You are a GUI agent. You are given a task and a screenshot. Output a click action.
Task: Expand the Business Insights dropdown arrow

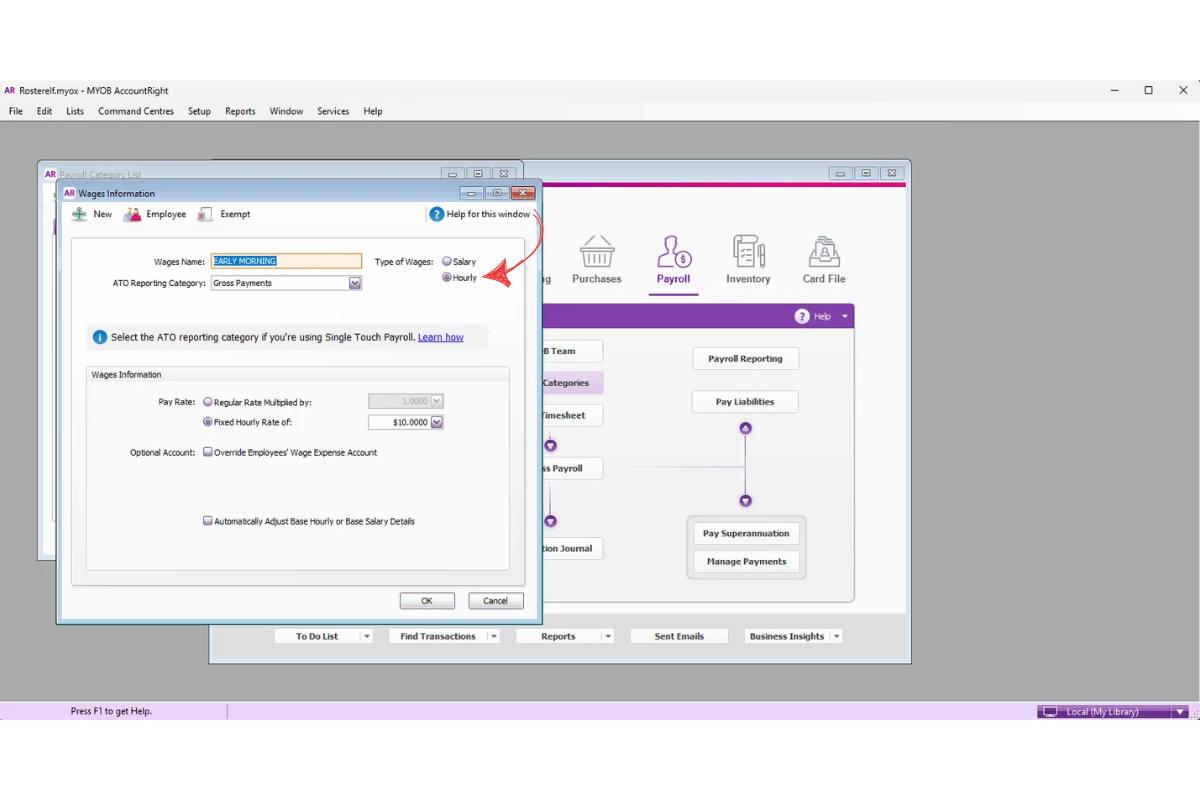pos(836,636)
